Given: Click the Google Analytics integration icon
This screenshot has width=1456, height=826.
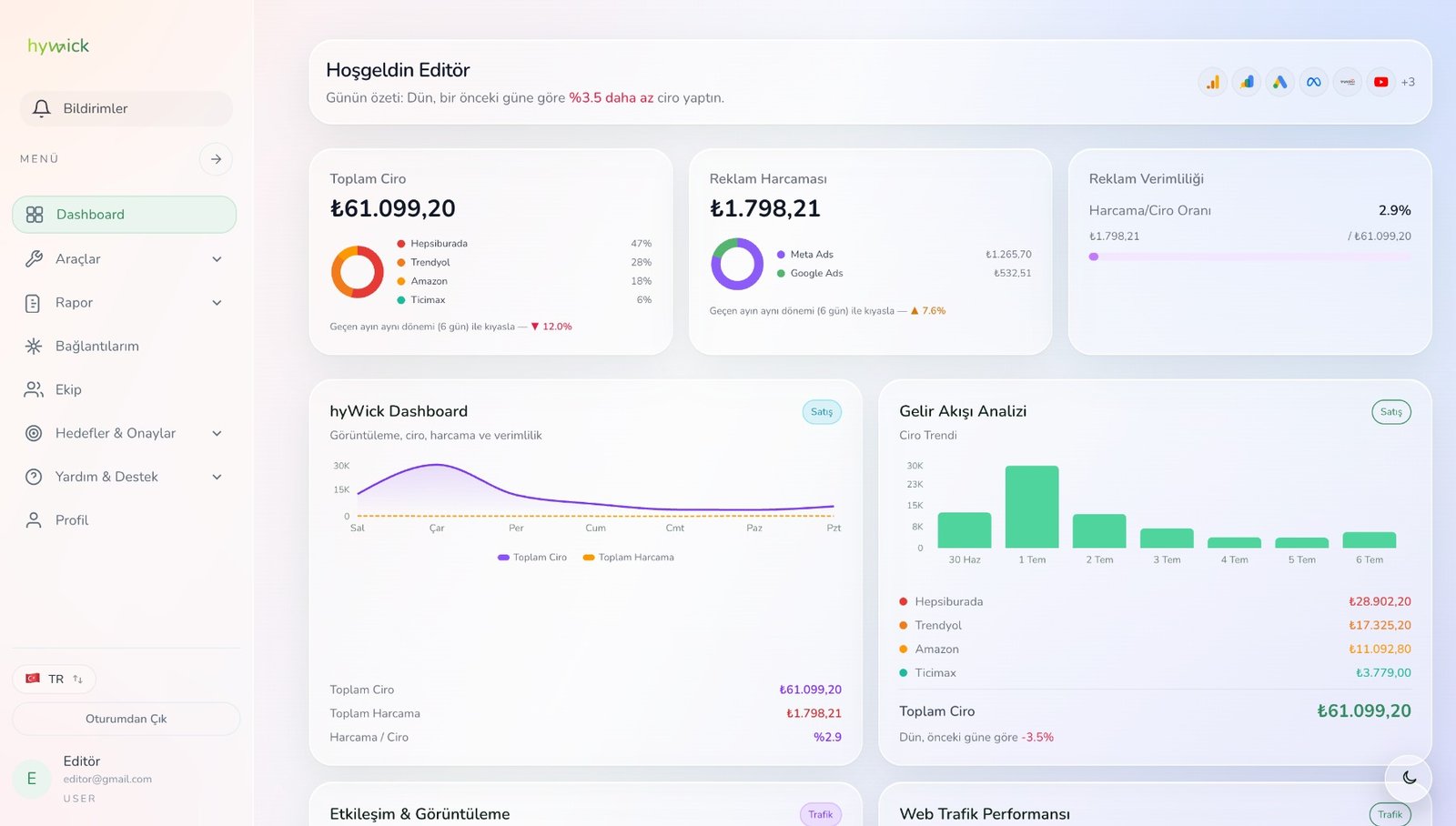Looking at the screenshot, I should (x=1213, y=82).
